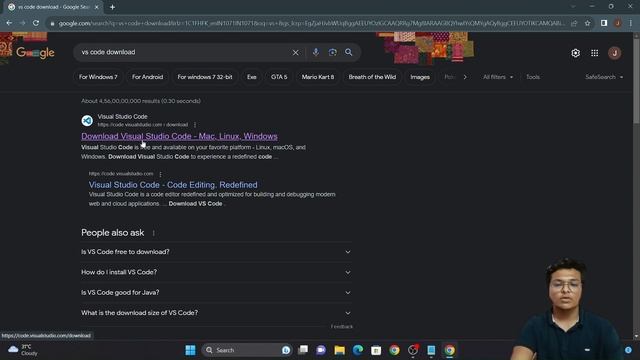The image size is (640, 360).
Task: Click the result count text About 4,56,00,00,000
Action: point(141,101)
